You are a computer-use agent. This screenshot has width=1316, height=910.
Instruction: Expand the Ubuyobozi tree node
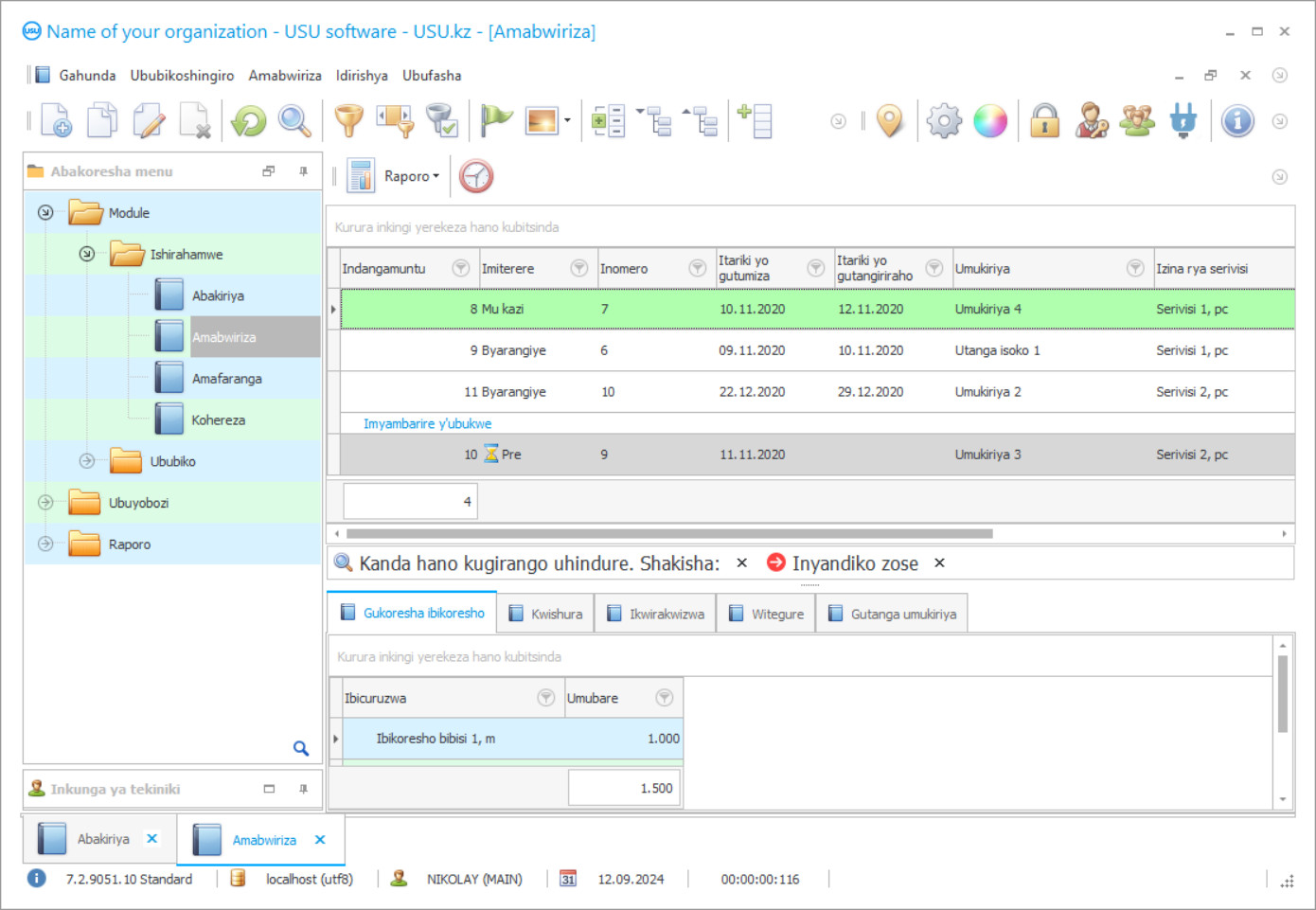45,503
